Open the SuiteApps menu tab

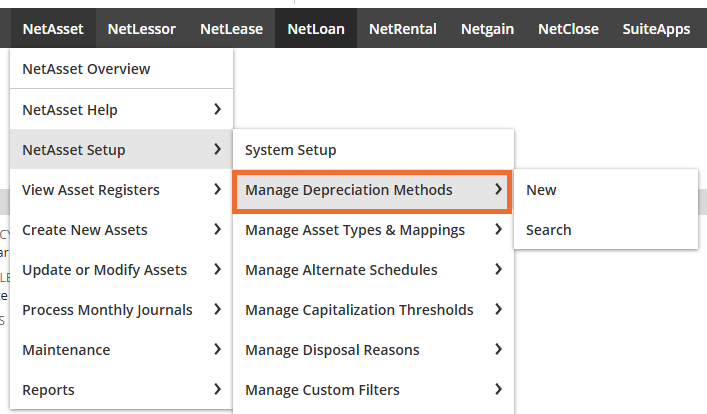(x=656, y=29)
